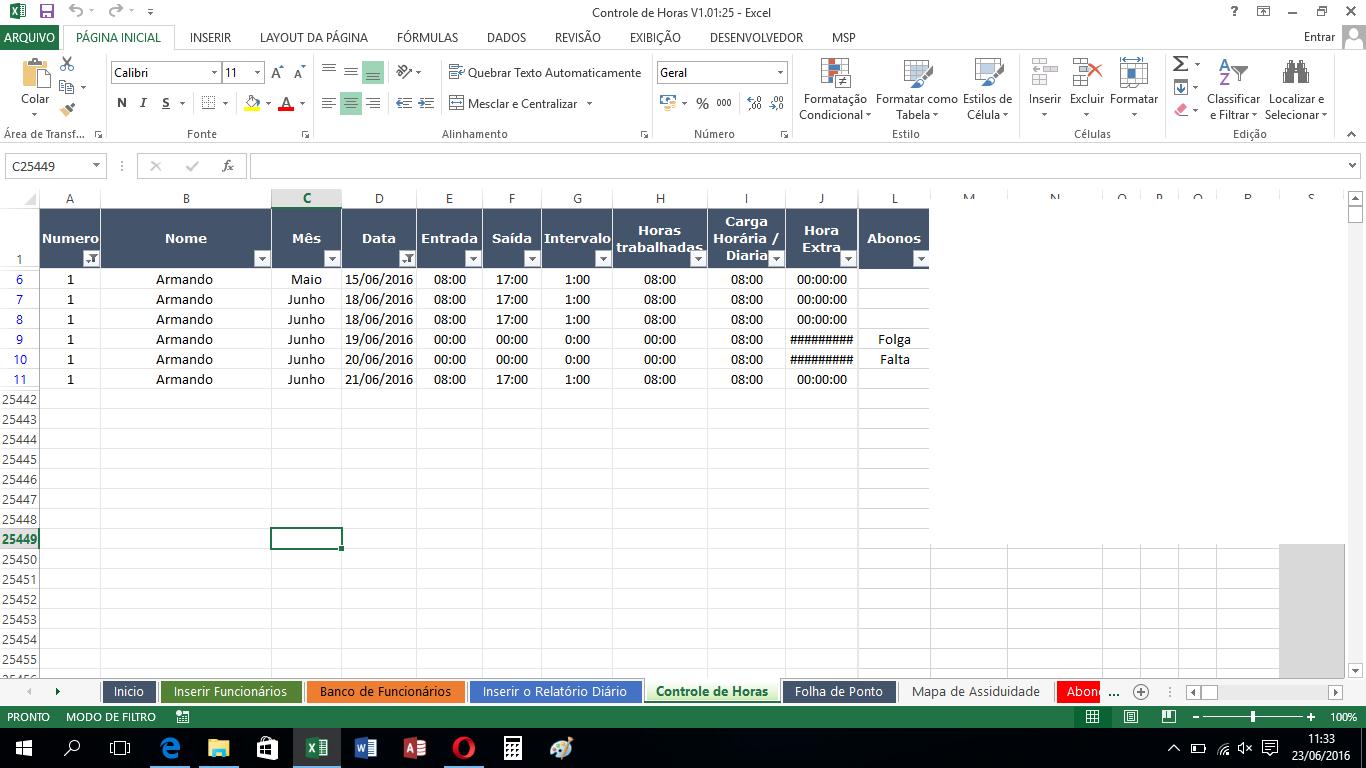
Task: Click the Save icon in quick access toolbar
Action: pos(46,11)
